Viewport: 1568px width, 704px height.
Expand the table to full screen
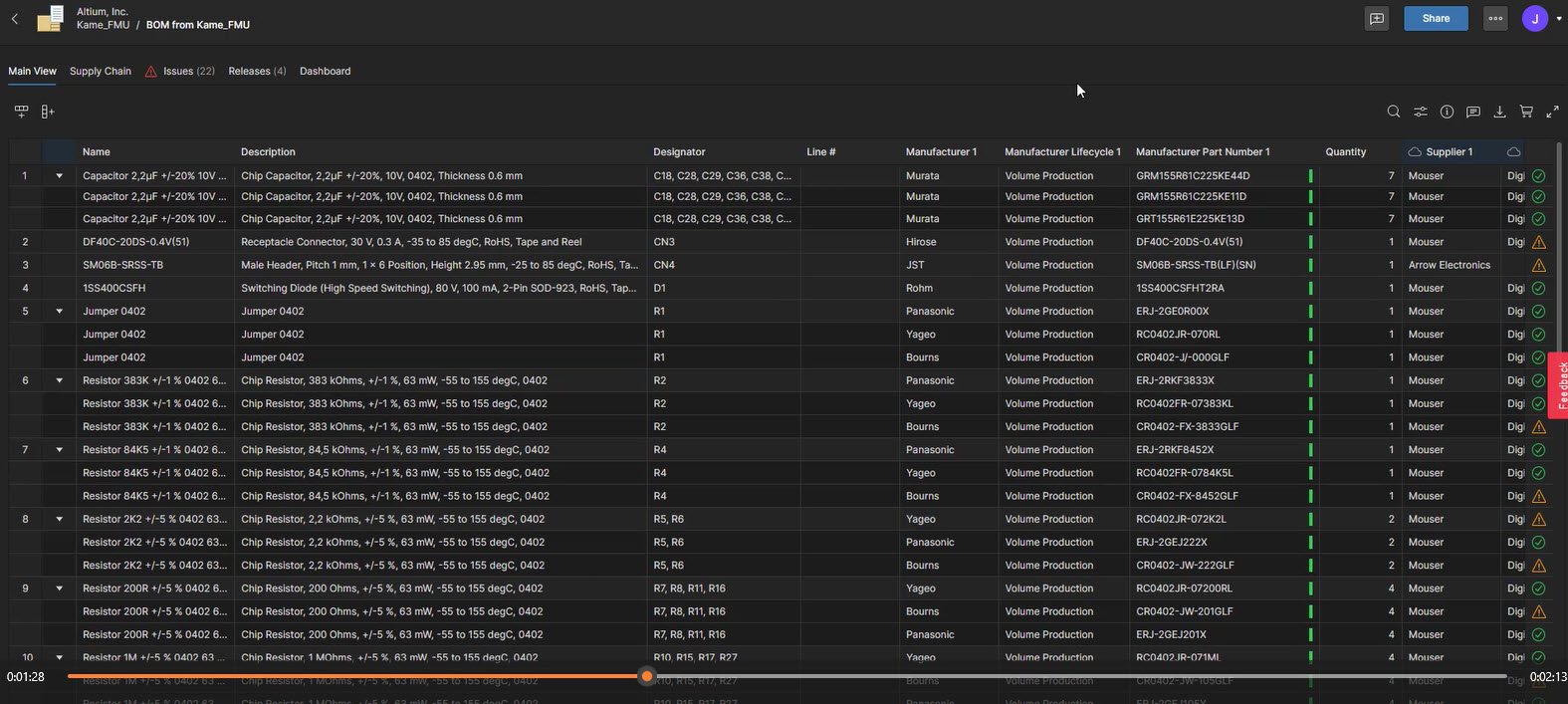[1552, 112]
